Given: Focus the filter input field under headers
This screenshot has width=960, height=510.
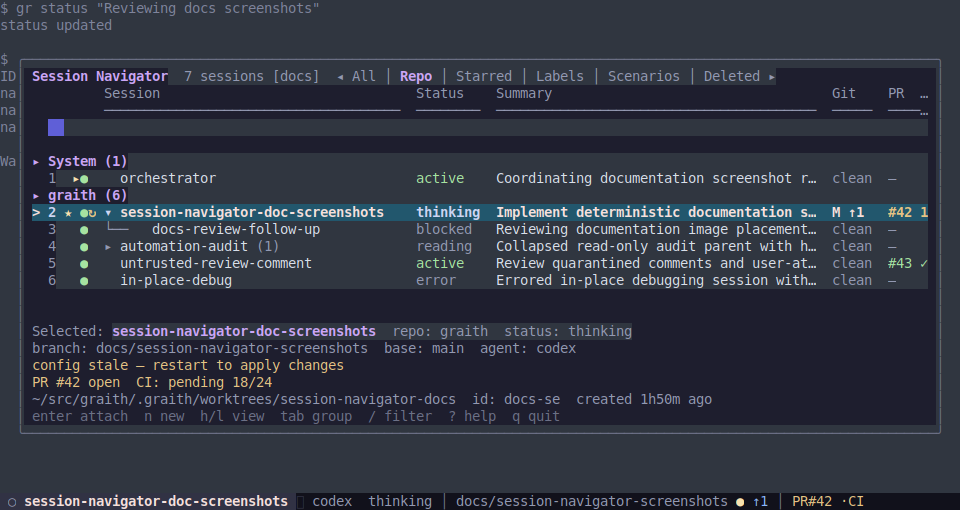Looking at the screenshot, I should [488, 127].
